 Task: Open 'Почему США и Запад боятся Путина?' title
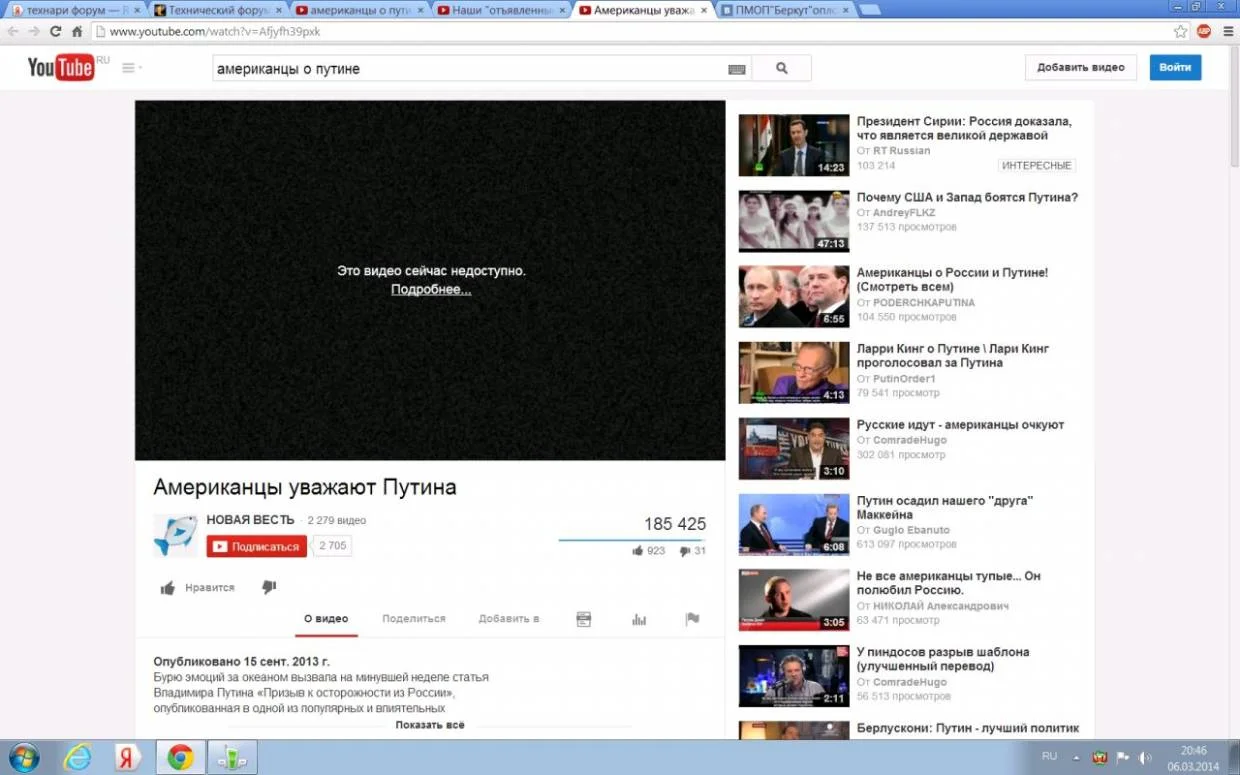pyautogui.click(x=967, y=197)
